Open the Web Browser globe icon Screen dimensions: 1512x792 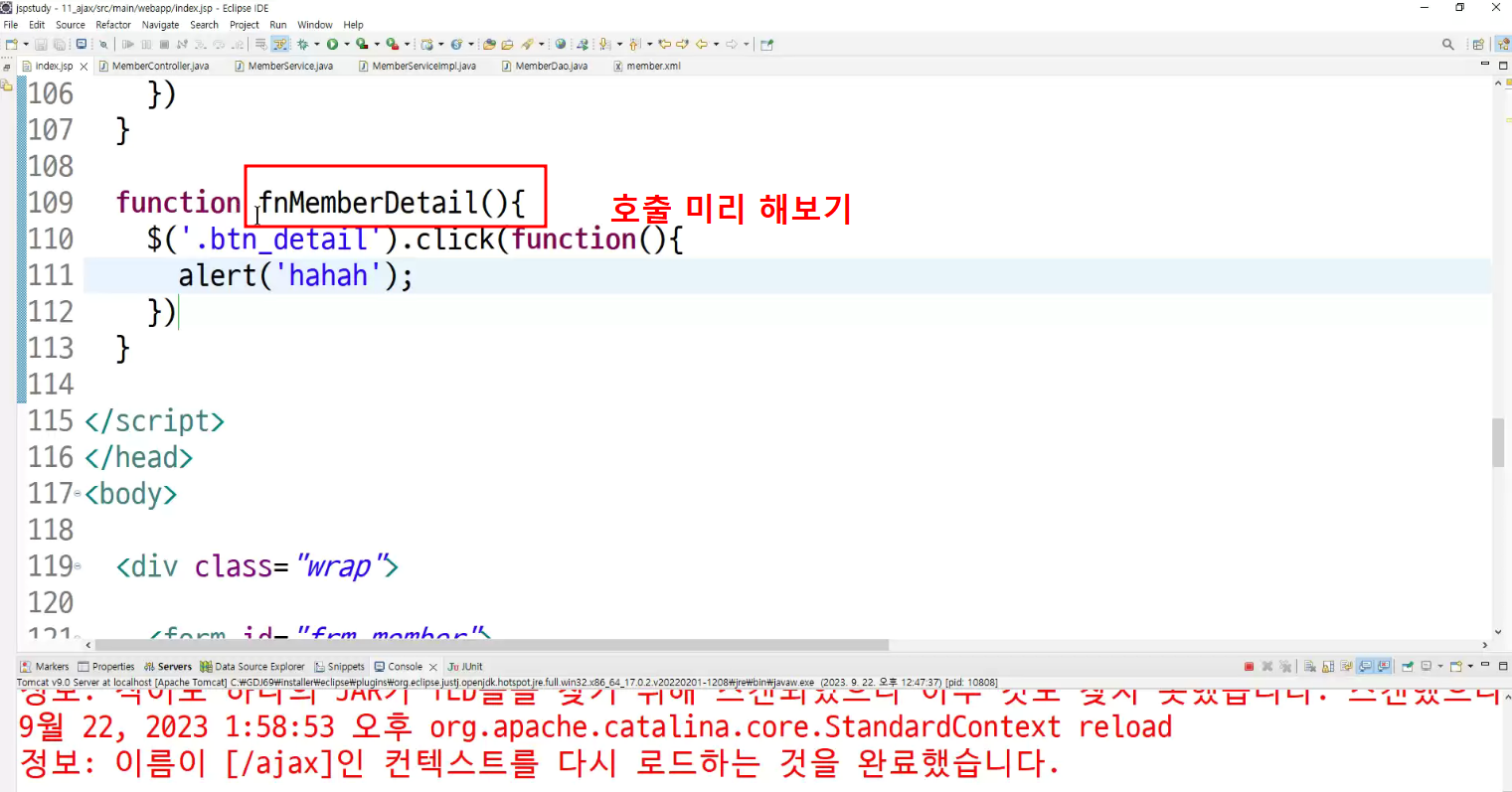pos(561,44)
